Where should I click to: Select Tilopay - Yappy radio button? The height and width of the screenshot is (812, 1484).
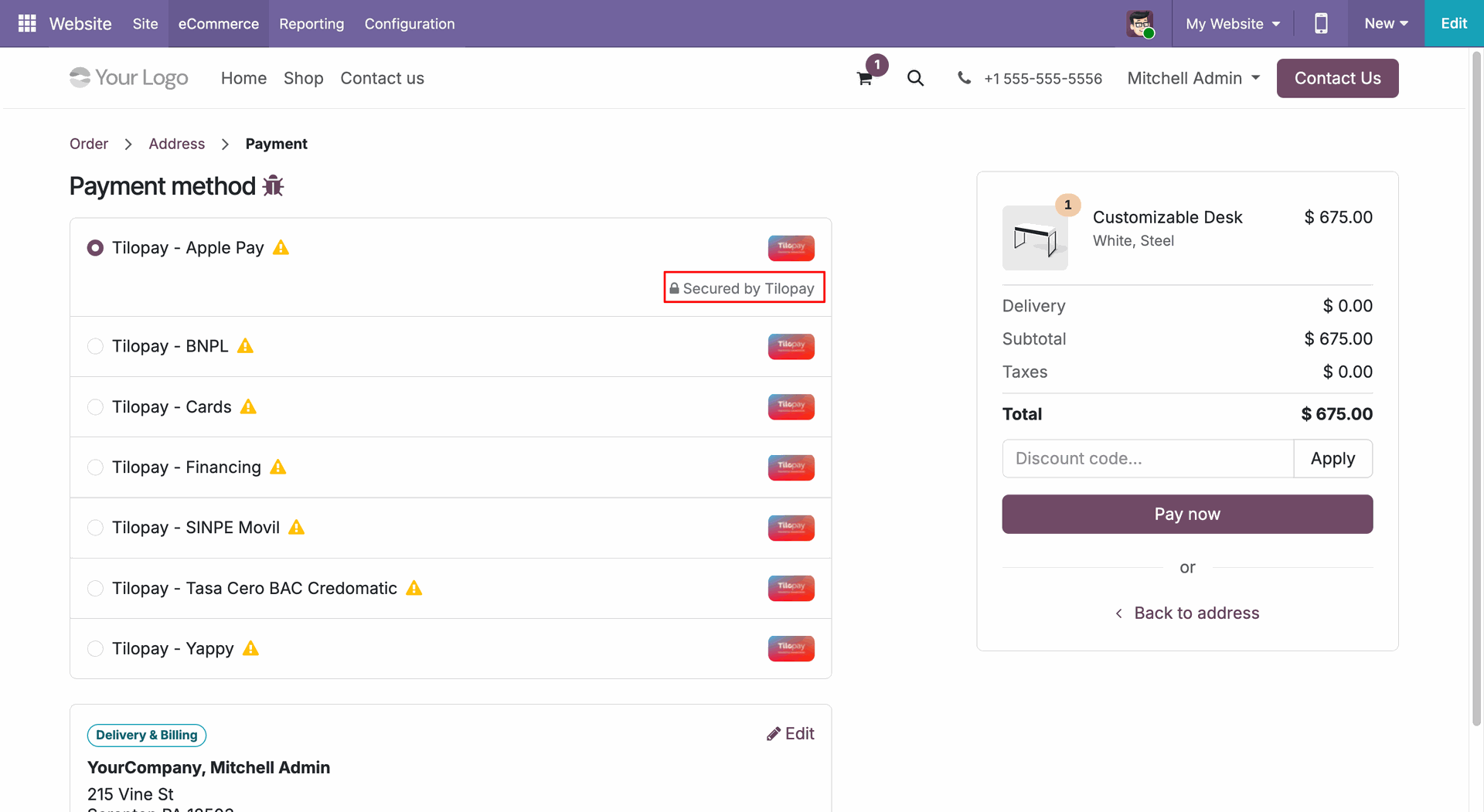click(x=95, y=649)
